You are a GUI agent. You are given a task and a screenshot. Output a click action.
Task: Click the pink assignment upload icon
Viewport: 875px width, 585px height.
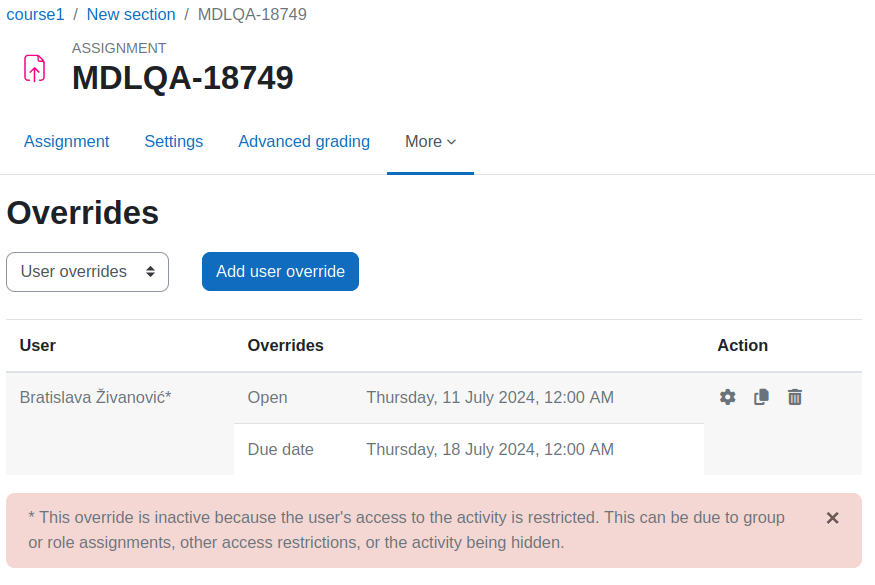pyautogui.click(x=34, y=69)
